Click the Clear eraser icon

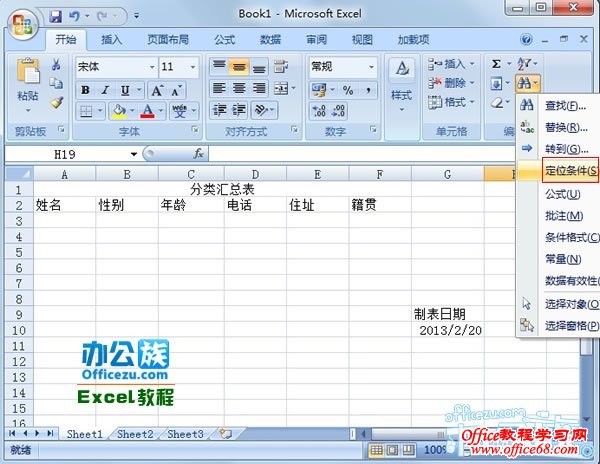(x=496, y=102)
